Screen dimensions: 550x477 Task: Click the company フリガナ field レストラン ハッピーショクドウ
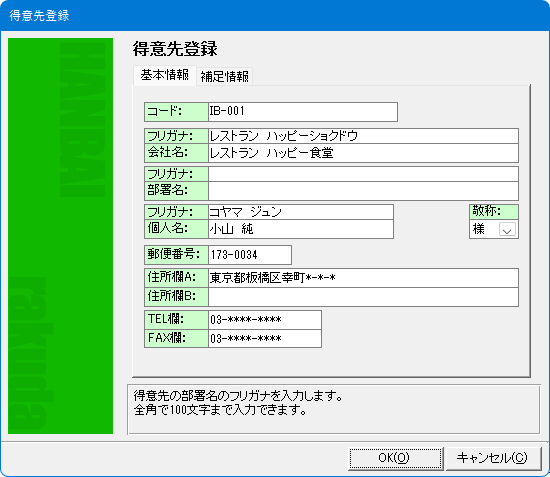(363, 136)
